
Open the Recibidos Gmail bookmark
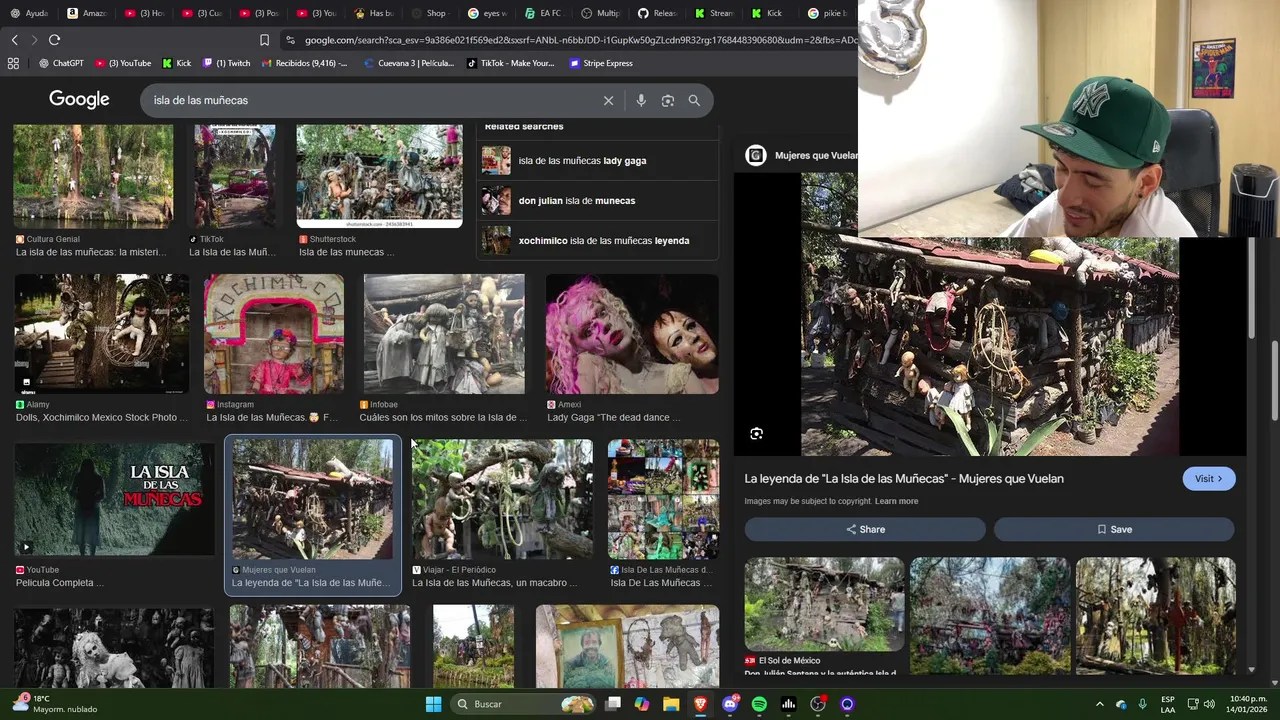click(304, 63)
